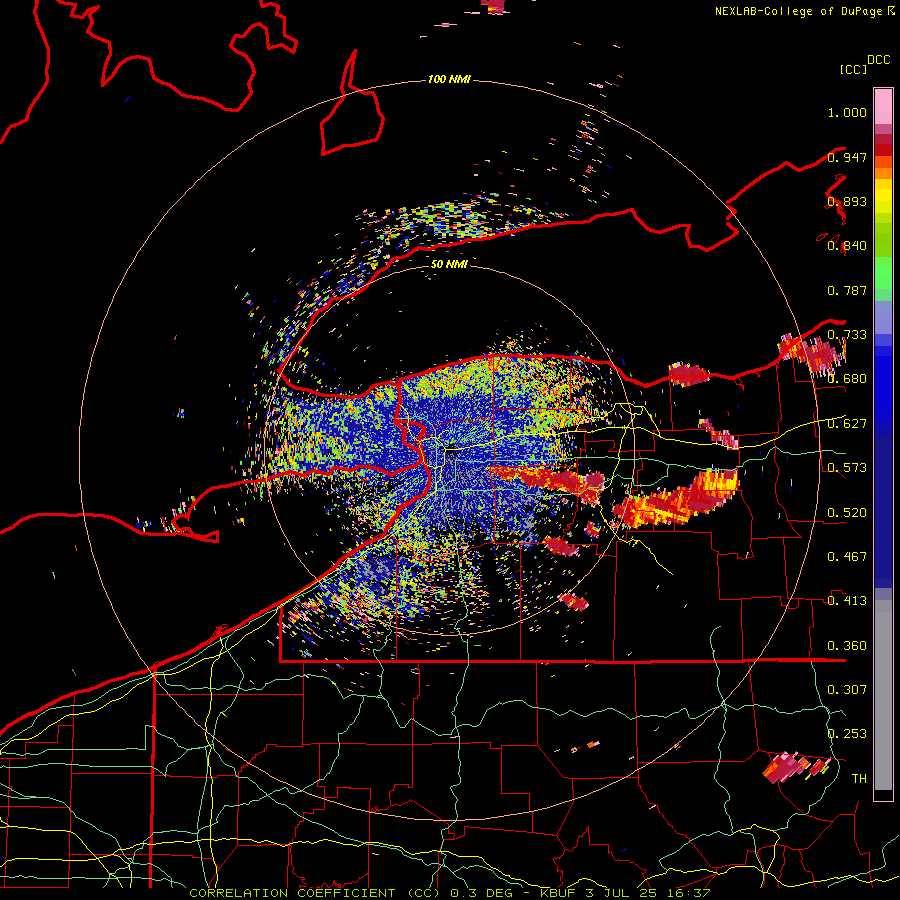Select the 0.360 scale value
The image size is (900, 900).
click(847, 646)
